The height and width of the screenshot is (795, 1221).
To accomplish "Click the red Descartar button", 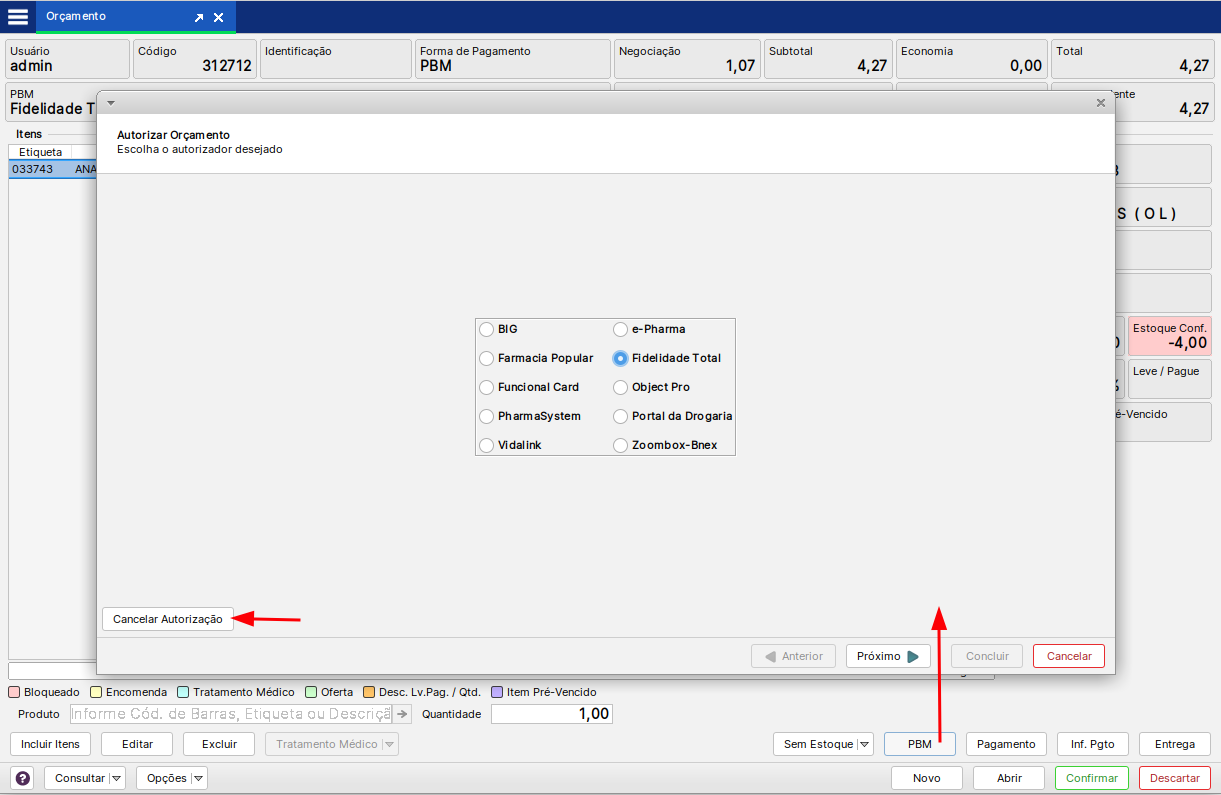I will [1175, 778].
